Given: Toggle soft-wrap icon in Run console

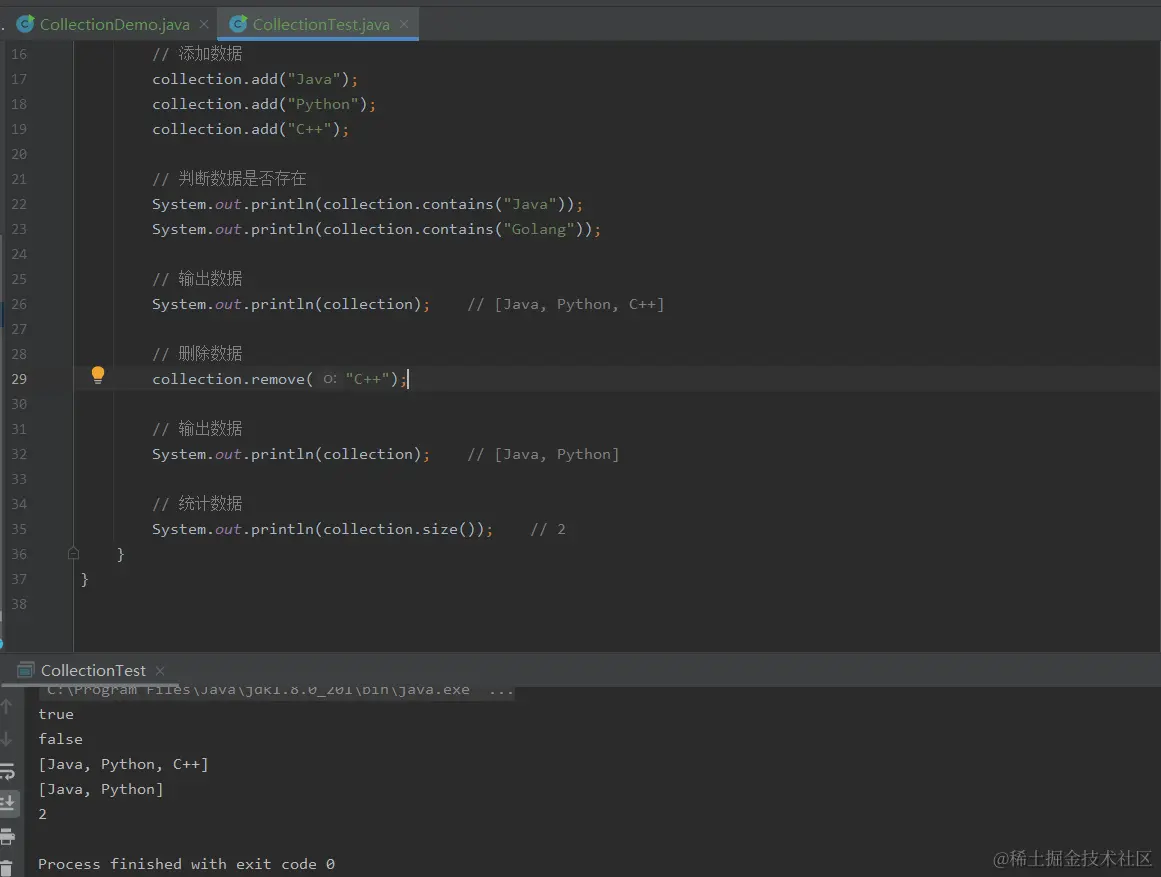Looking at the screenshot, I should pos(7,772).
